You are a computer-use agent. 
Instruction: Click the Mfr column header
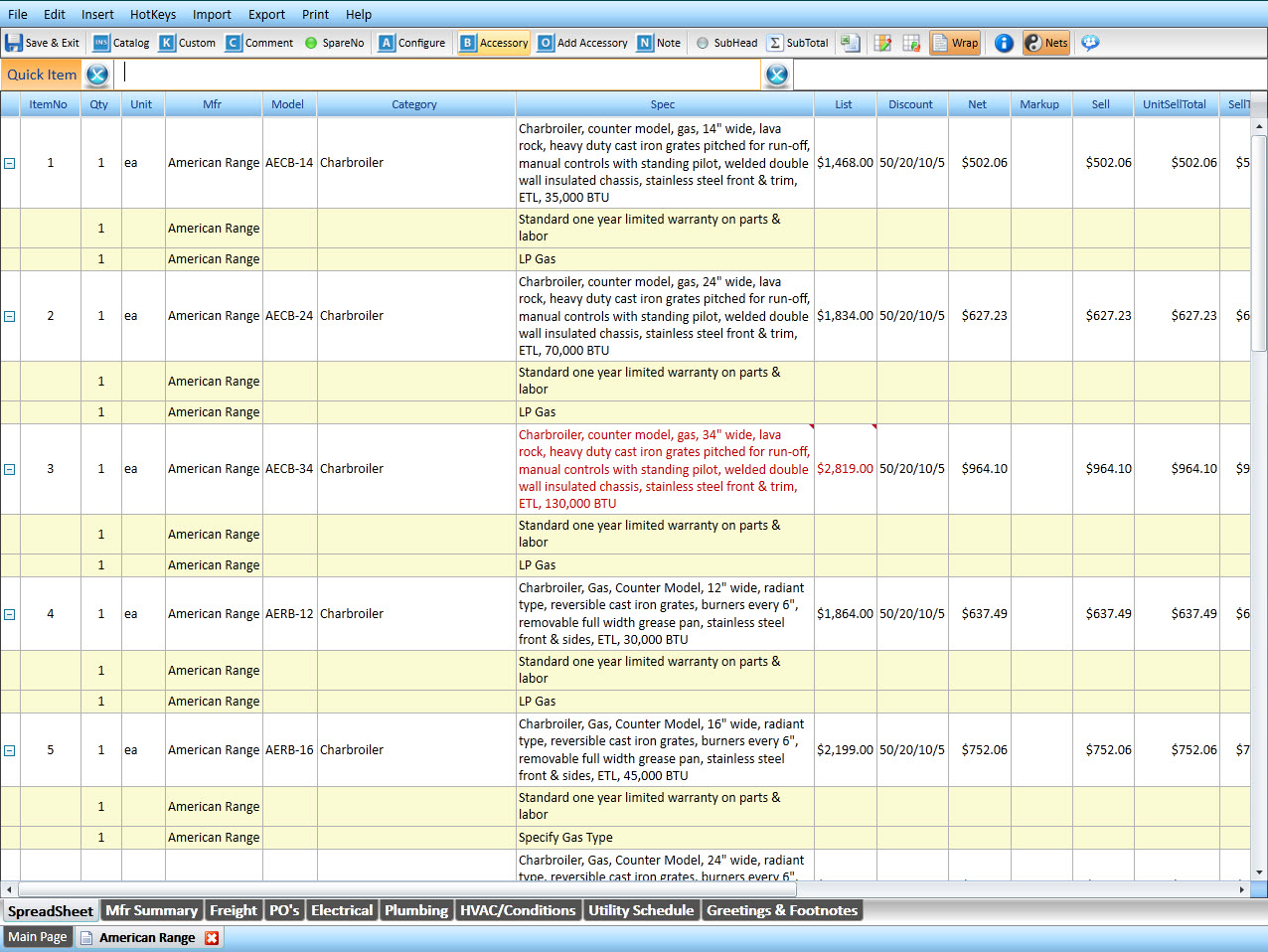(213, 104)
